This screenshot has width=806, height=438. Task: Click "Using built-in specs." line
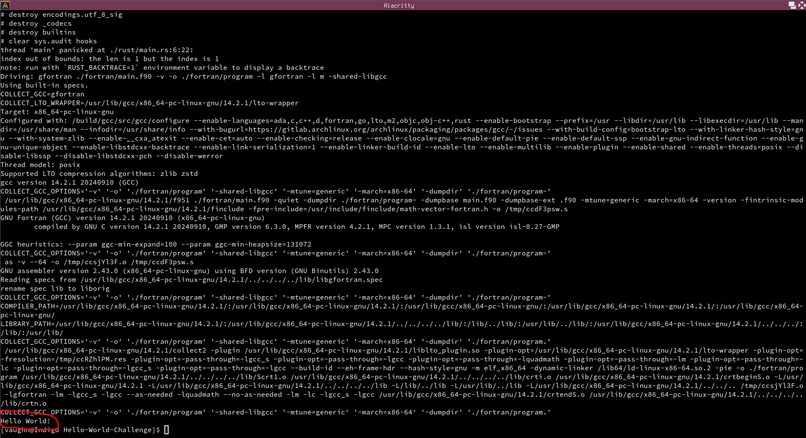(x=44, y=85)
